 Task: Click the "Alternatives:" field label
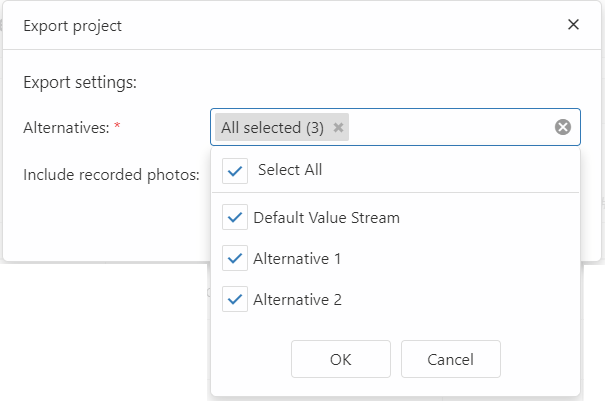click(x=67, y=127)
